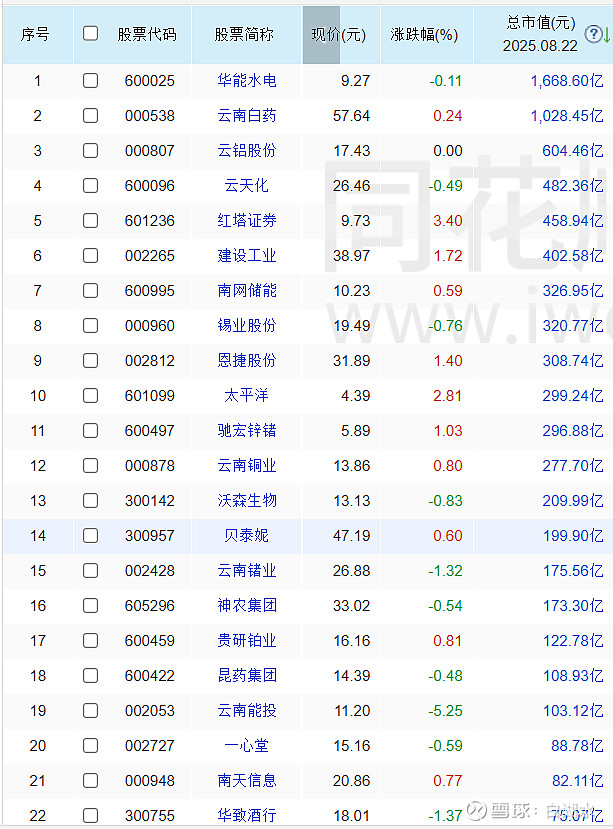Select the checkbox next to 600096

pyautogui.click(x=90, y=186)
